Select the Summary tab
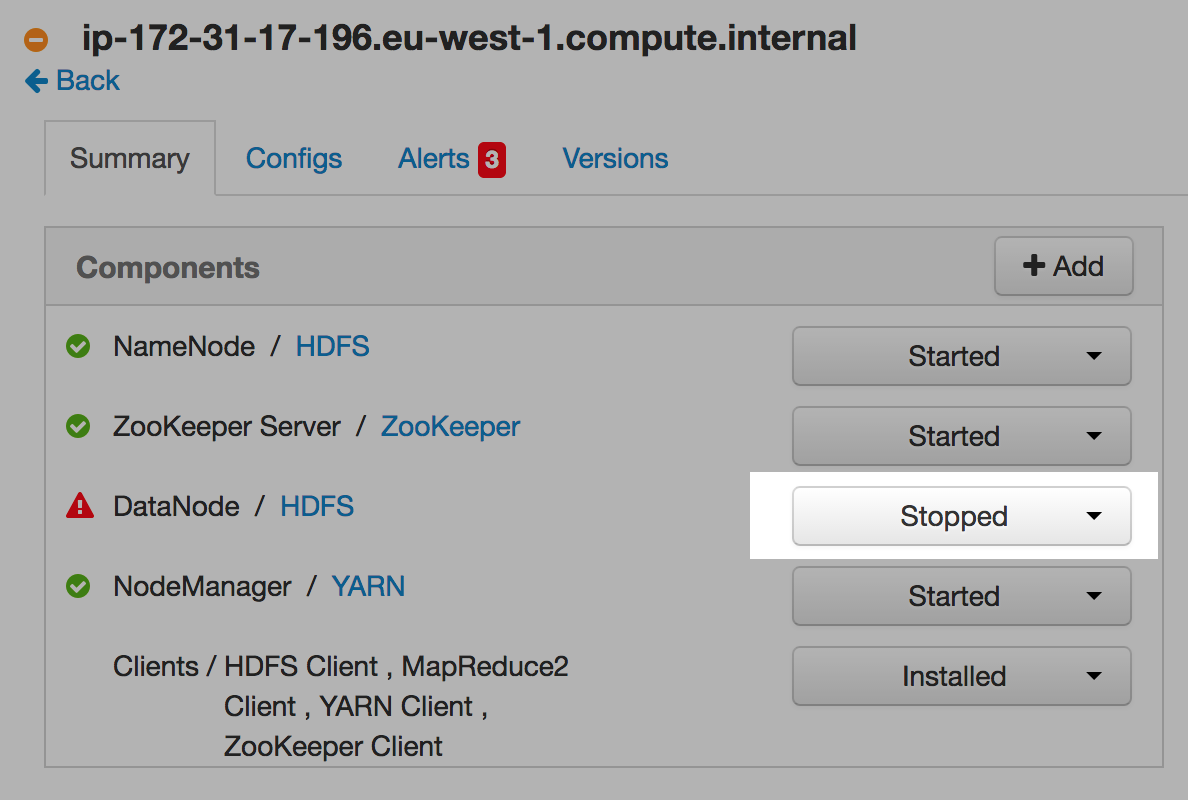The width and height of the screenshot is (1188, 800). click(130, 159)
